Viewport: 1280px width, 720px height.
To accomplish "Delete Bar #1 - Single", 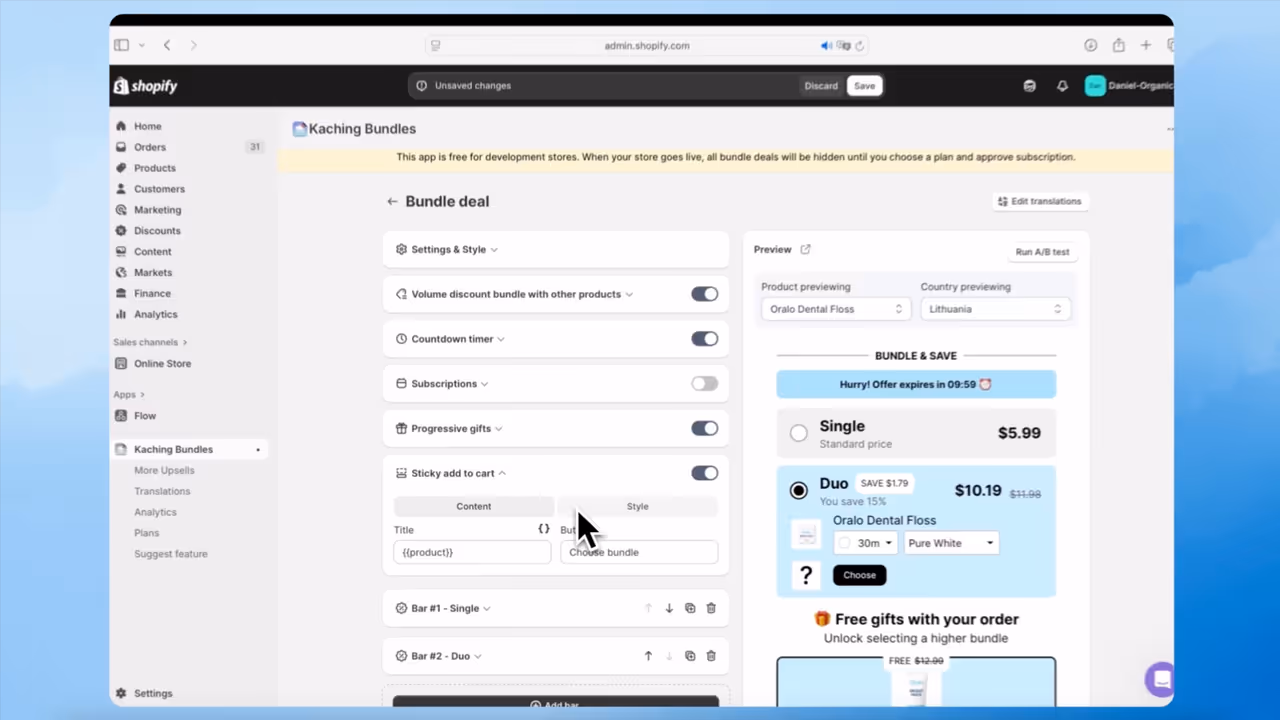I will pos(711,608).
